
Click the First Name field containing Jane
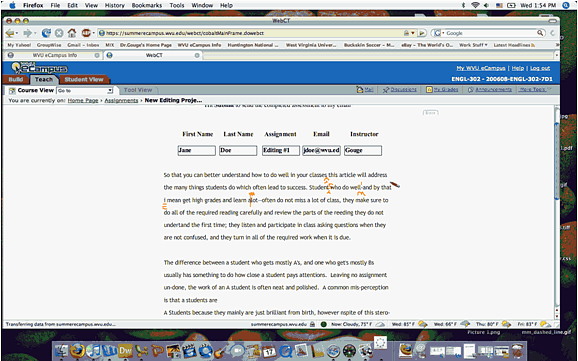pyautogui.click(x=196, y=150)
